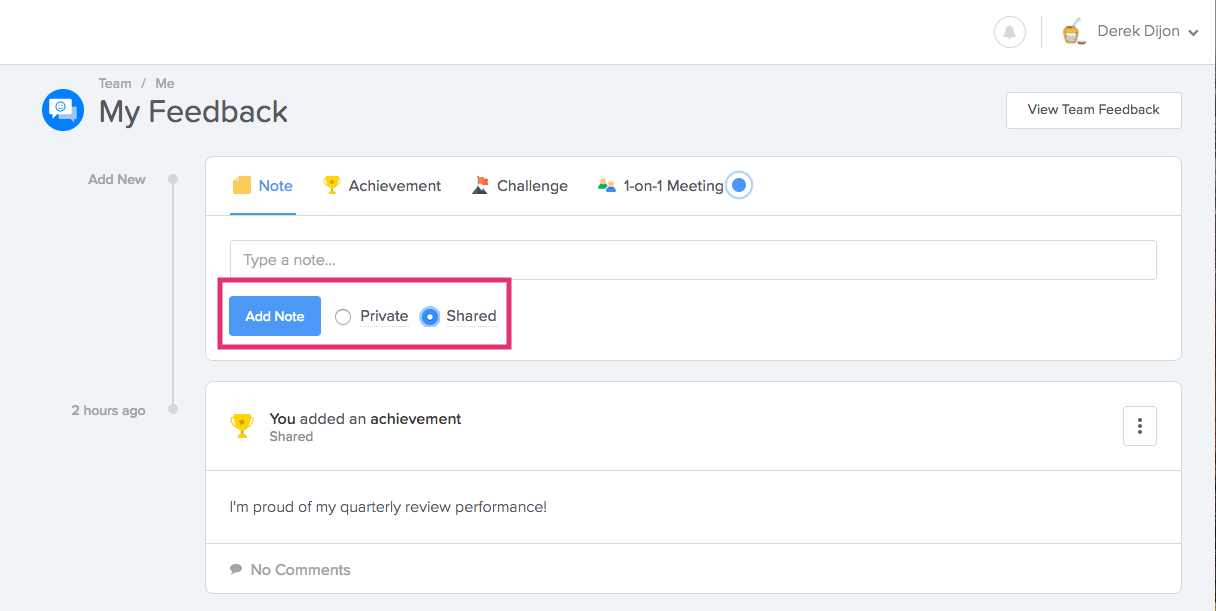Click the 'My Feedback' page title
Viewport: 1216px width, 611px height.
193,111
